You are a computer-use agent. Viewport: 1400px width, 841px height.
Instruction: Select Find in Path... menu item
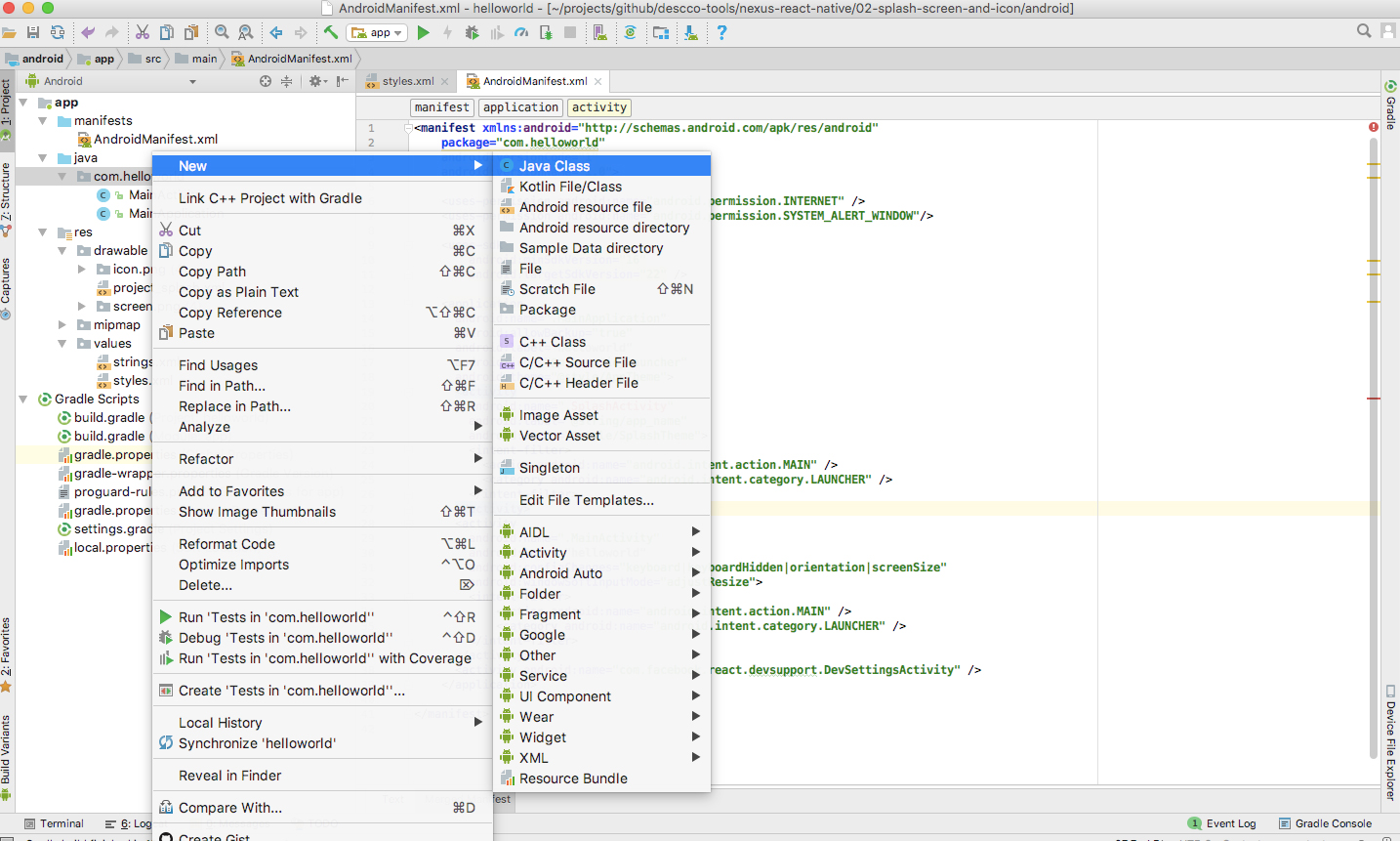tap(322, 386)
